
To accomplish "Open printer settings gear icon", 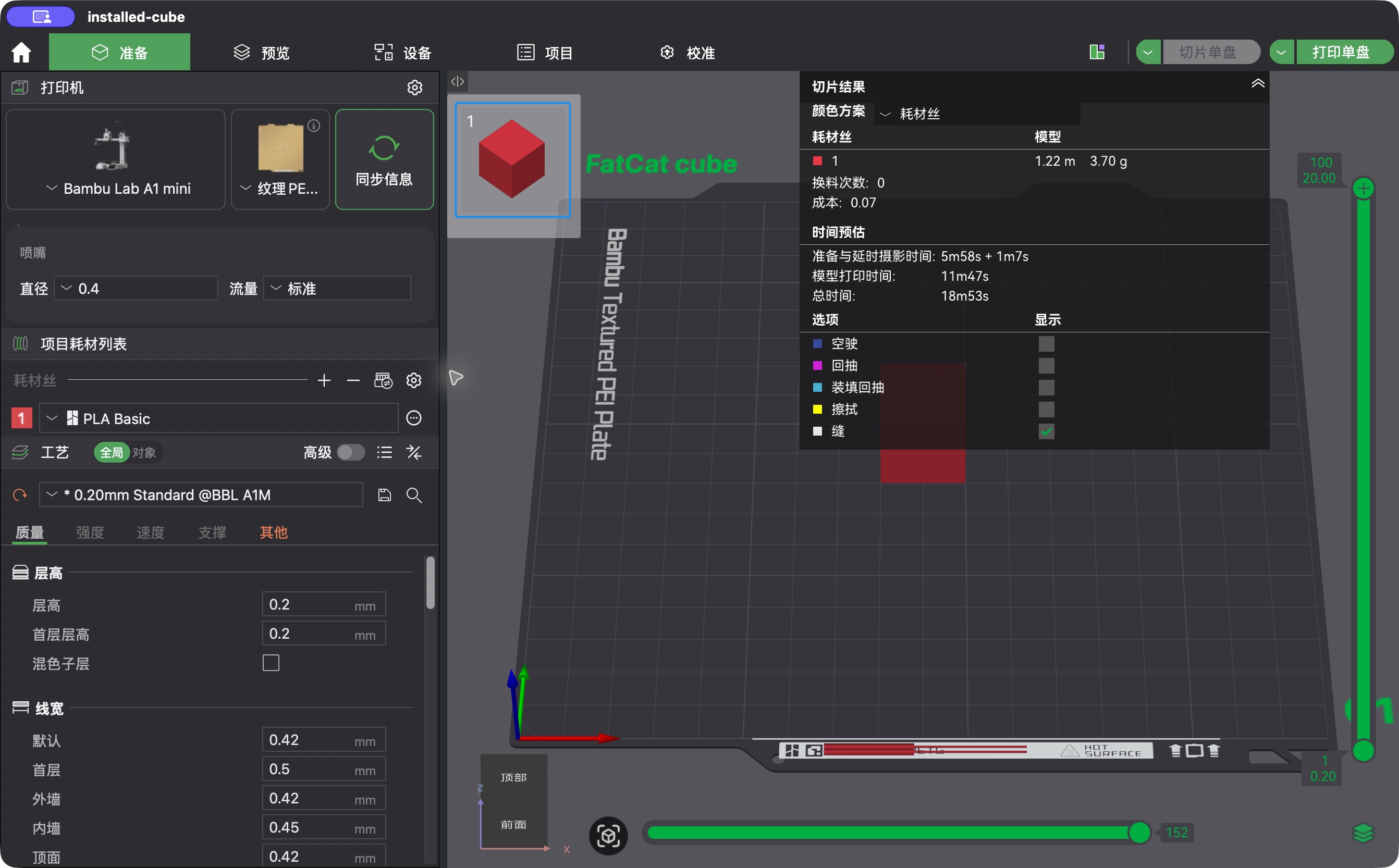I will pyautogui.click(x=414, y=87).
